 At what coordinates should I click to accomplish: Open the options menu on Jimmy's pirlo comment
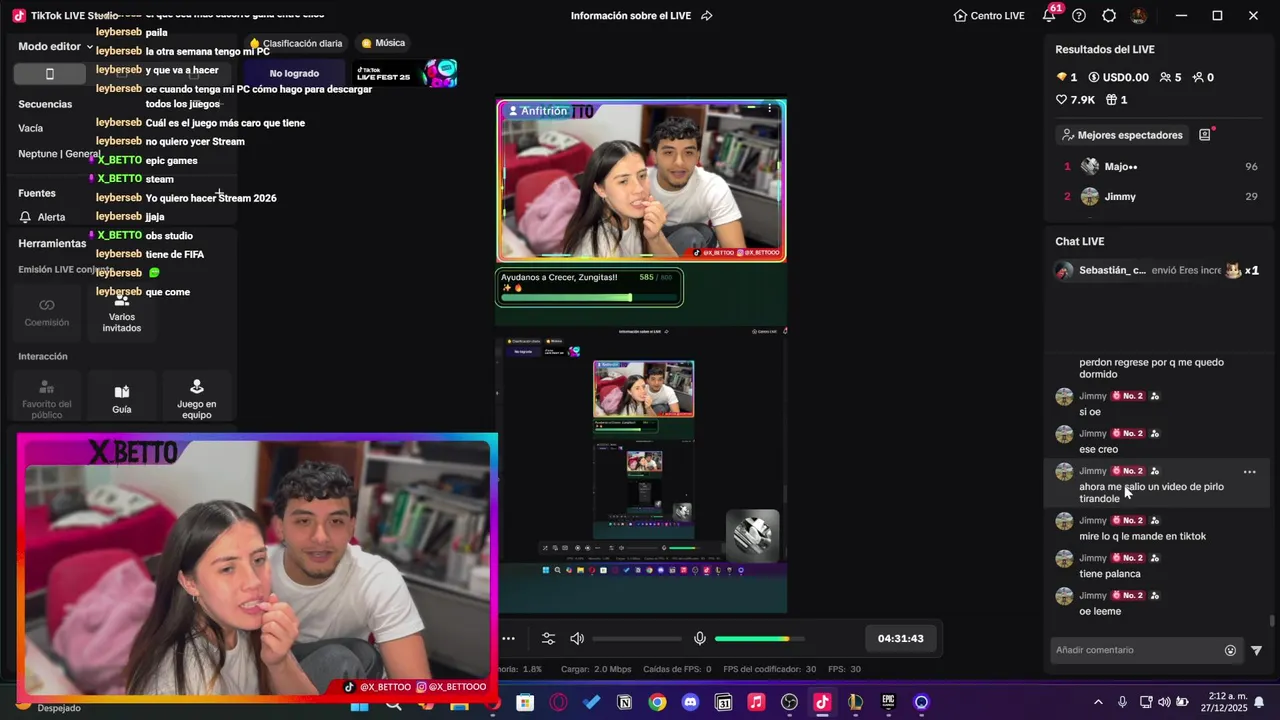coord(1249,471)
